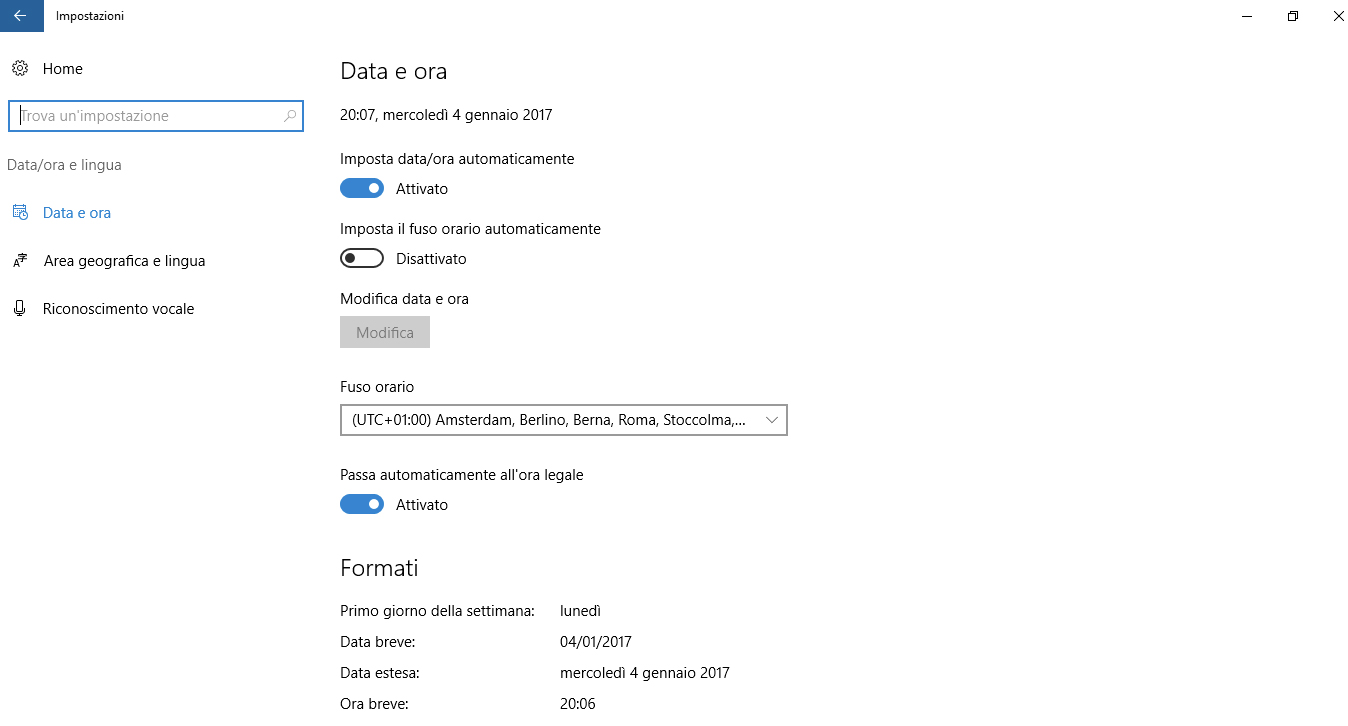The height and width of the screenshot is (726, 1348).
Task: Click the back arrow icon
Action: tap(20, 16)
